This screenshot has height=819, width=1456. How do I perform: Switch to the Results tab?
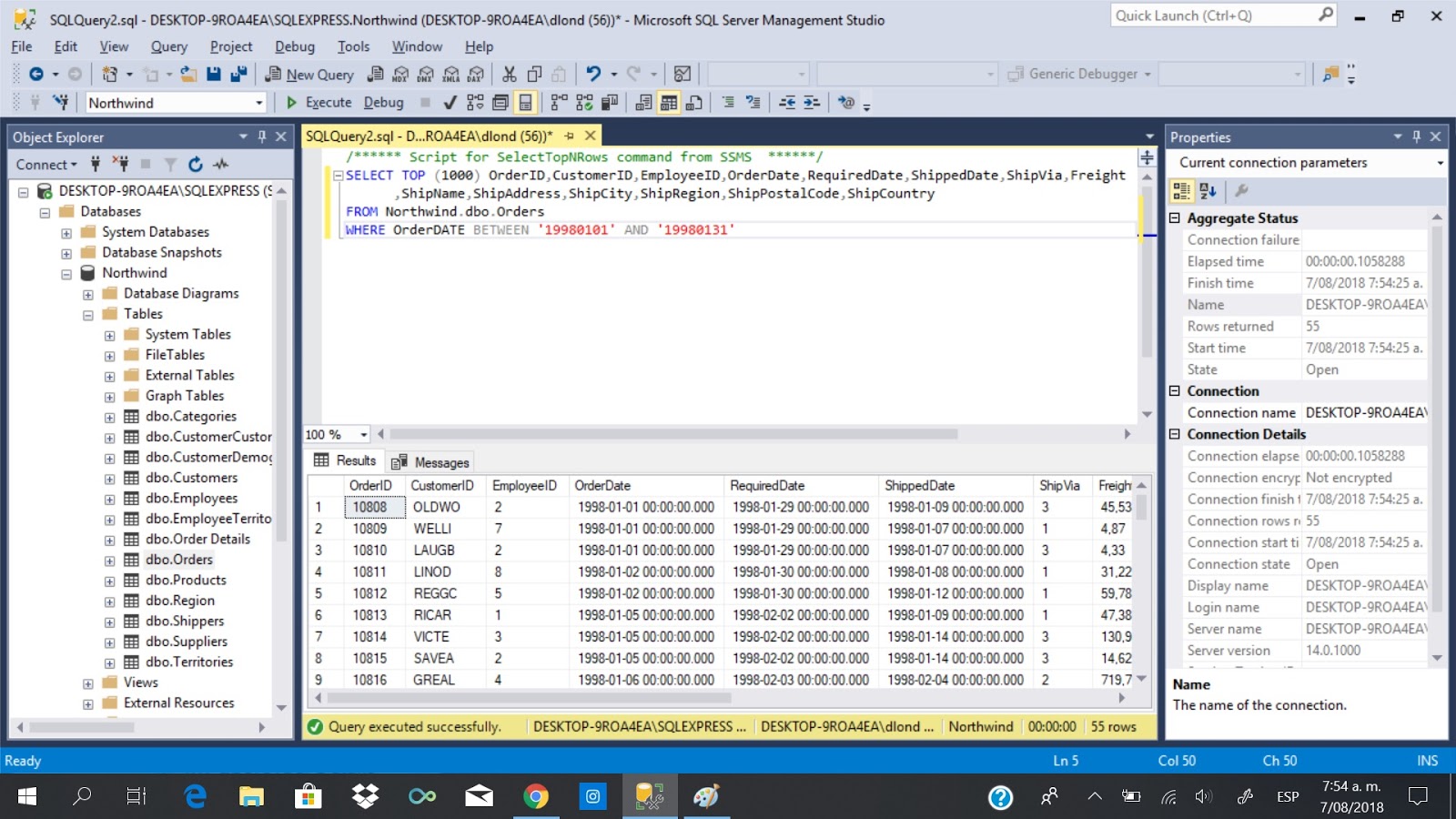(x=345, y=460)
